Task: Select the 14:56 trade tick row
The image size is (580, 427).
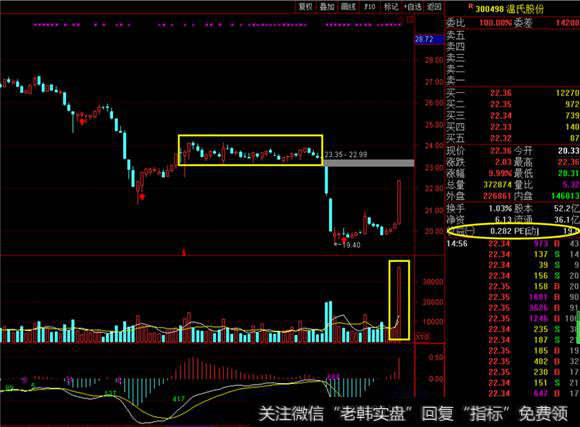Action: [513, 243]
